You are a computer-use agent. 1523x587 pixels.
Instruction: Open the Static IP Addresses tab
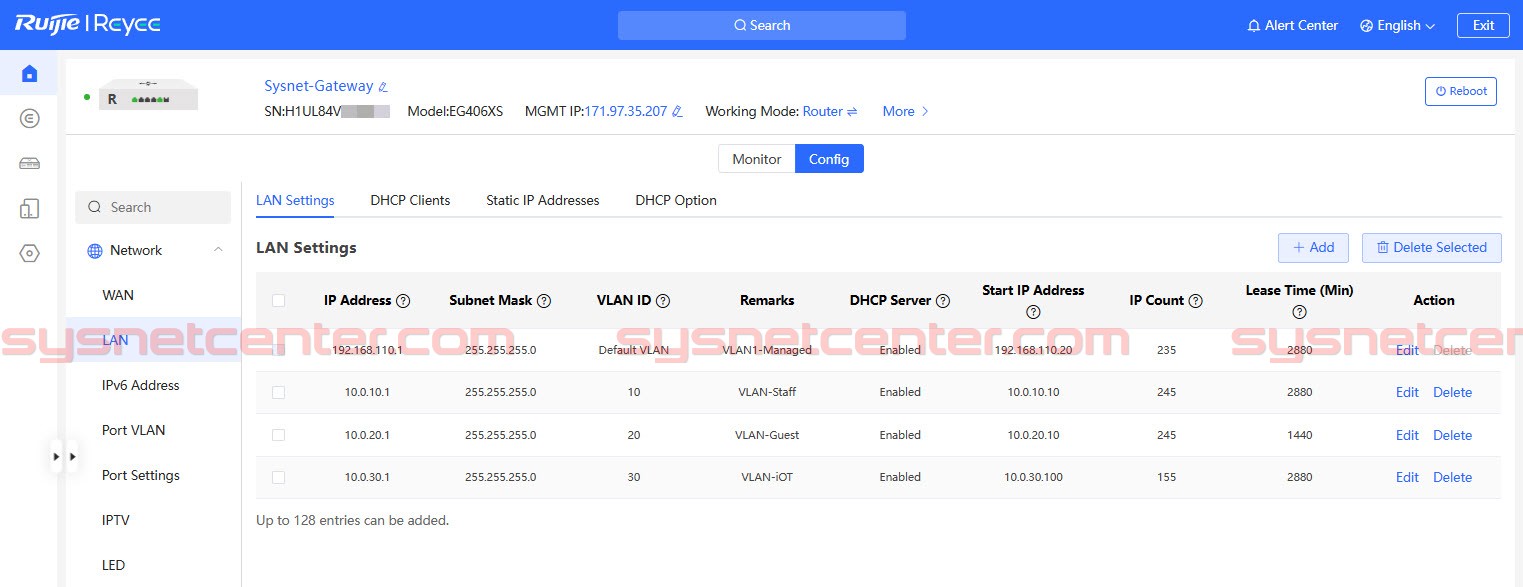[542, 200]
